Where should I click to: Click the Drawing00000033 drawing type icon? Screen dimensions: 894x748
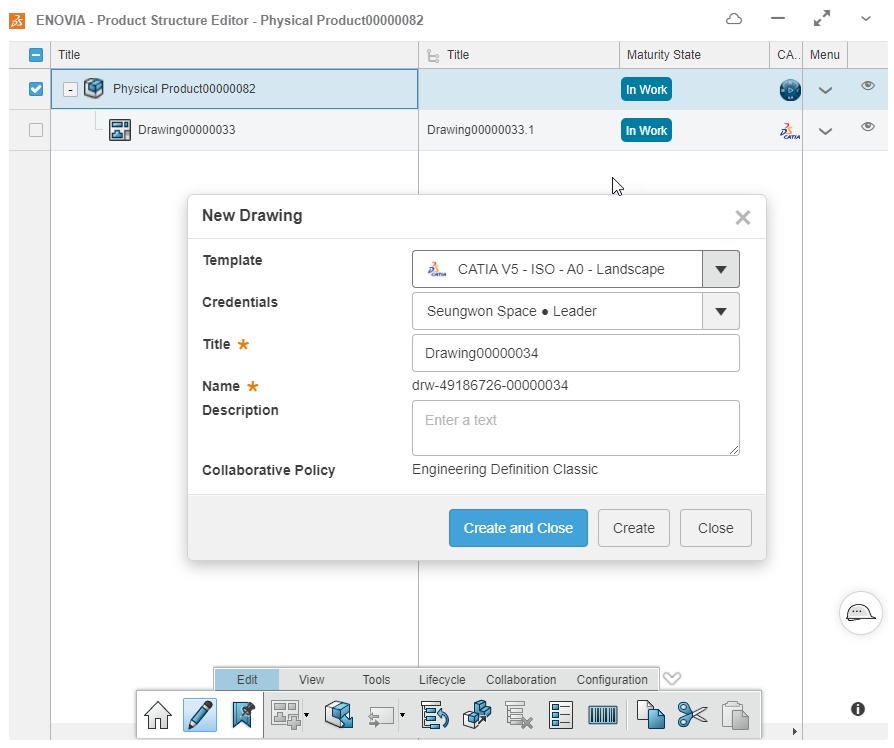point(120,130)
